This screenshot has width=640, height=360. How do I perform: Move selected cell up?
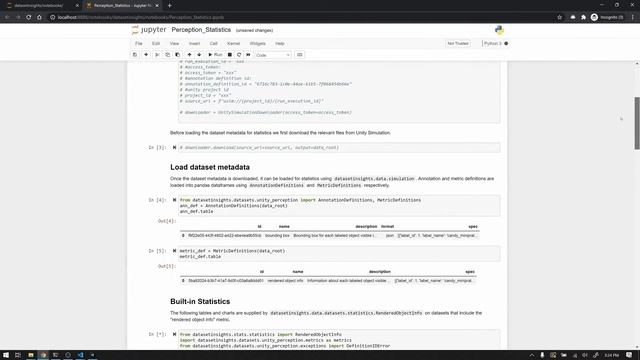[189, 55]
